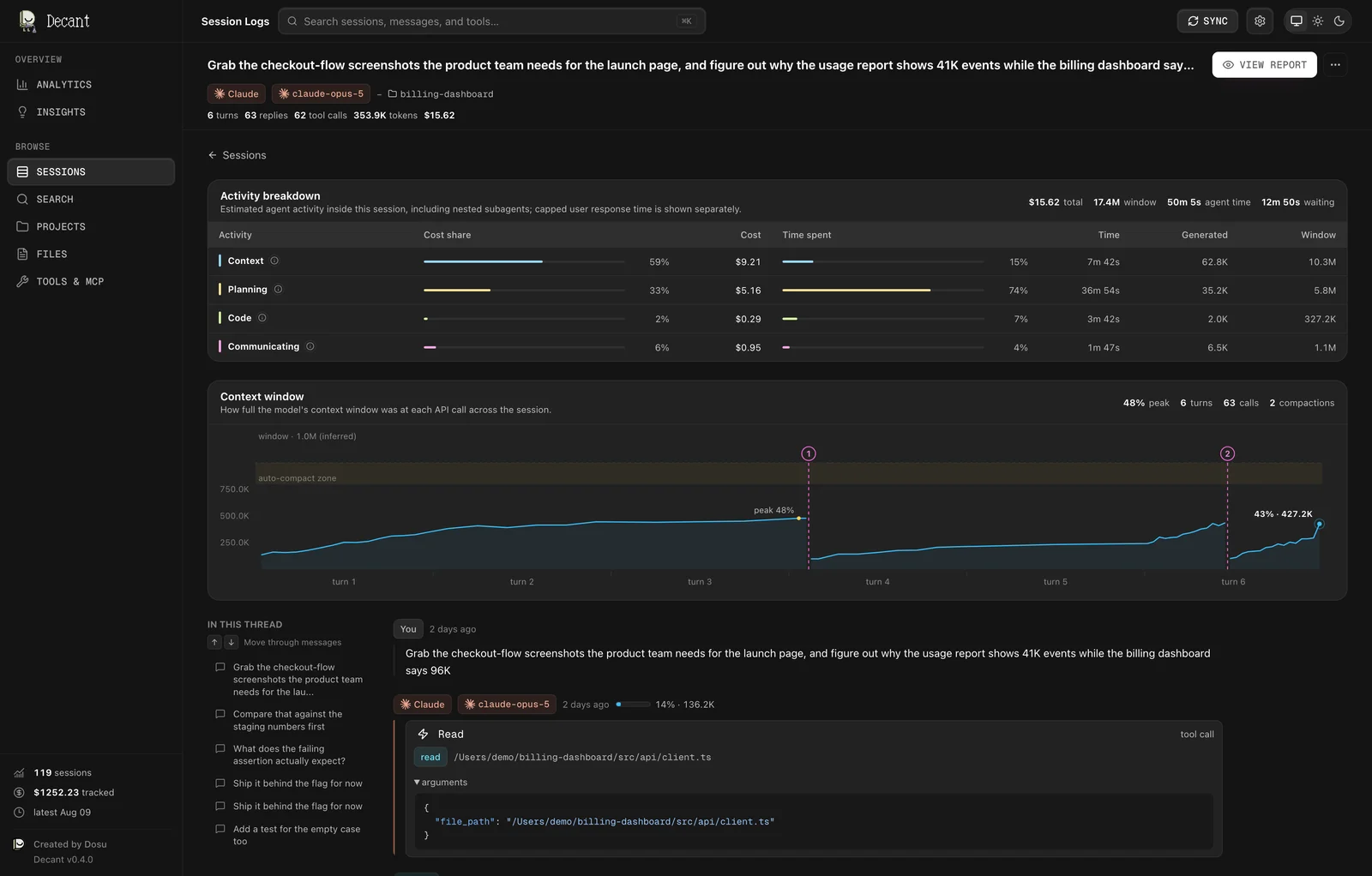The width and height of the screenshot is (1372, 876).
Task: Click the Decant logo icon
Action: pyautogui.click(x=27, y=21)
